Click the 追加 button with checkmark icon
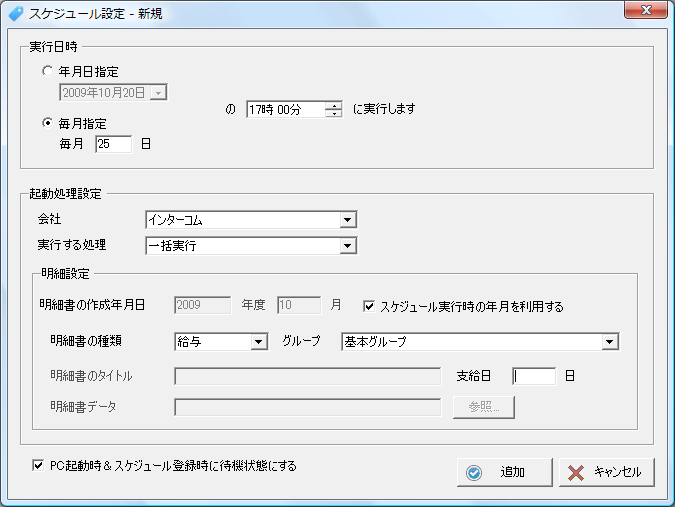This screenshot has height=507, width=675. coord(503,472)
